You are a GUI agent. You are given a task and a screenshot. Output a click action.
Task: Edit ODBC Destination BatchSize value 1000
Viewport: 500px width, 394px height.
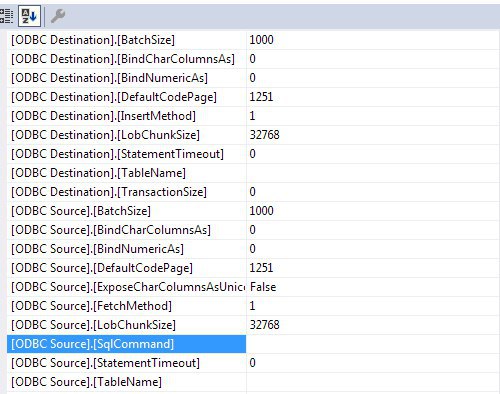point(373,40)
